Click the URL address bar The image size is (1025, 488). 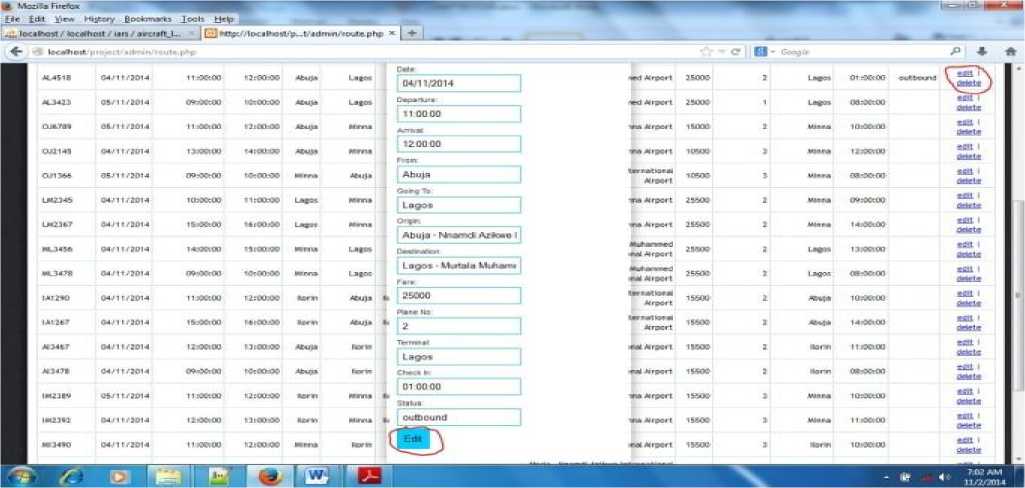click(x=366, y=52)
